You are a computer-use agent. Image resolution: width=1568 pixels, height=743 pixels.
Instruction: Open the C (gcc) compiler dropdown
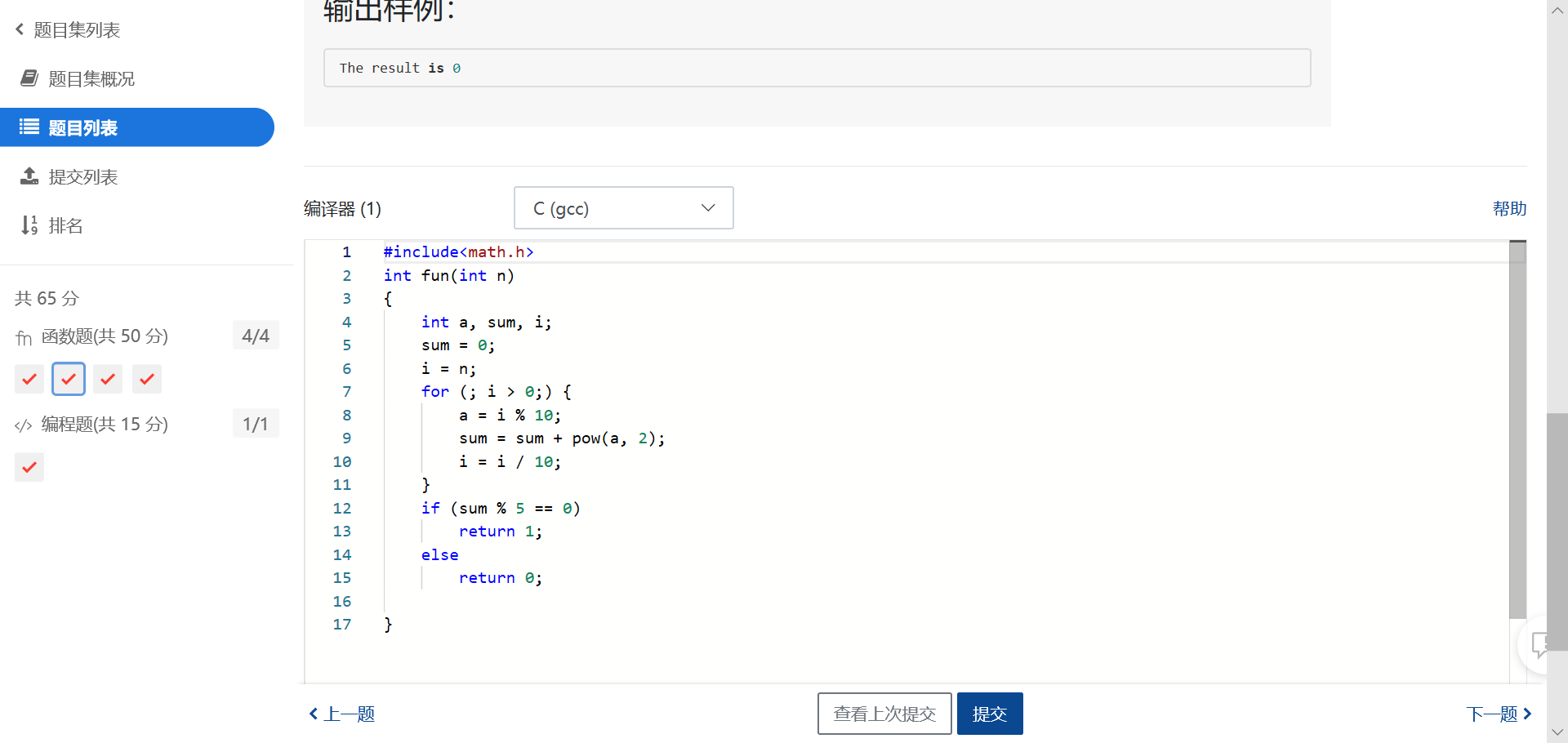pos(624,208)
